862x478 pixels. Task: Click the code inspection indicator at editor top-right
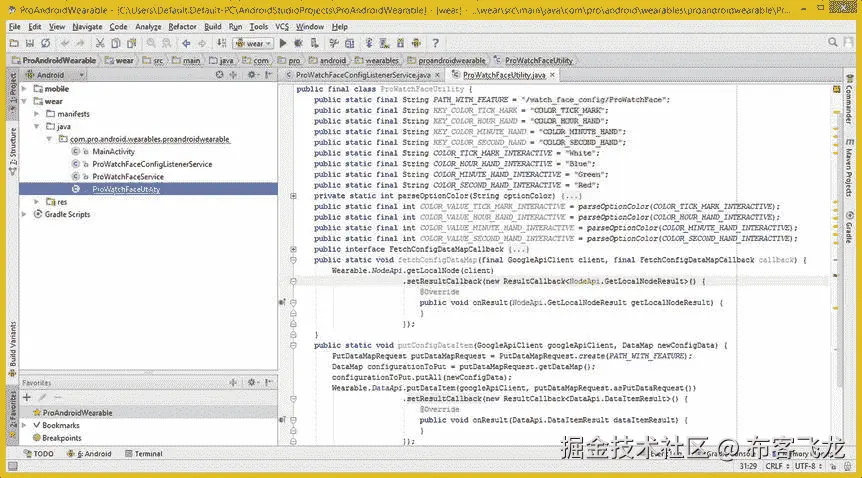pyautogui.click(x=836, y=89)
